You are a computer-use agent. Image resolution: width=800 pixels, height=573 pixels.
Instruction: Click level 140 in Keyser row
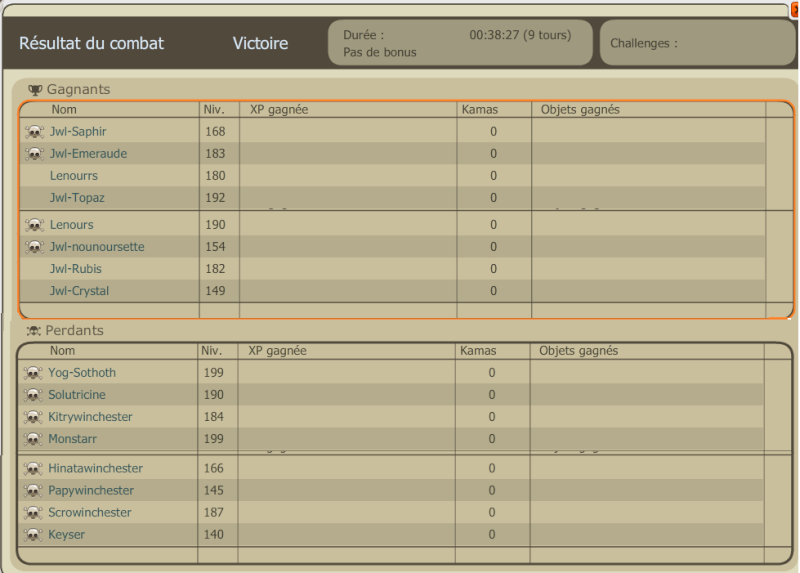click(x=214, y=534)
